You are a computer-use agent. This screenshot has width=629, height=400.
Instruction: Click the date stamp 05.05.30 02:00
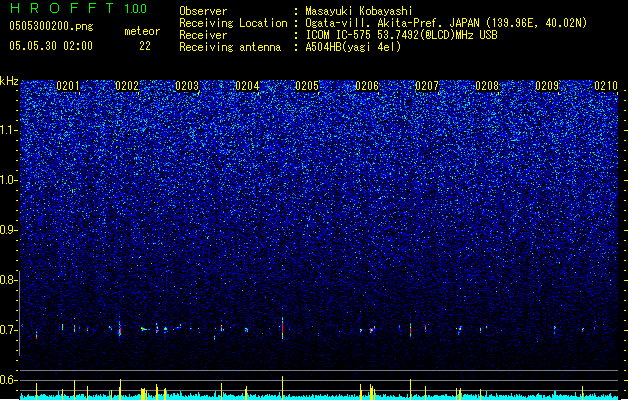pyautogui.click(x=51, y=46)
